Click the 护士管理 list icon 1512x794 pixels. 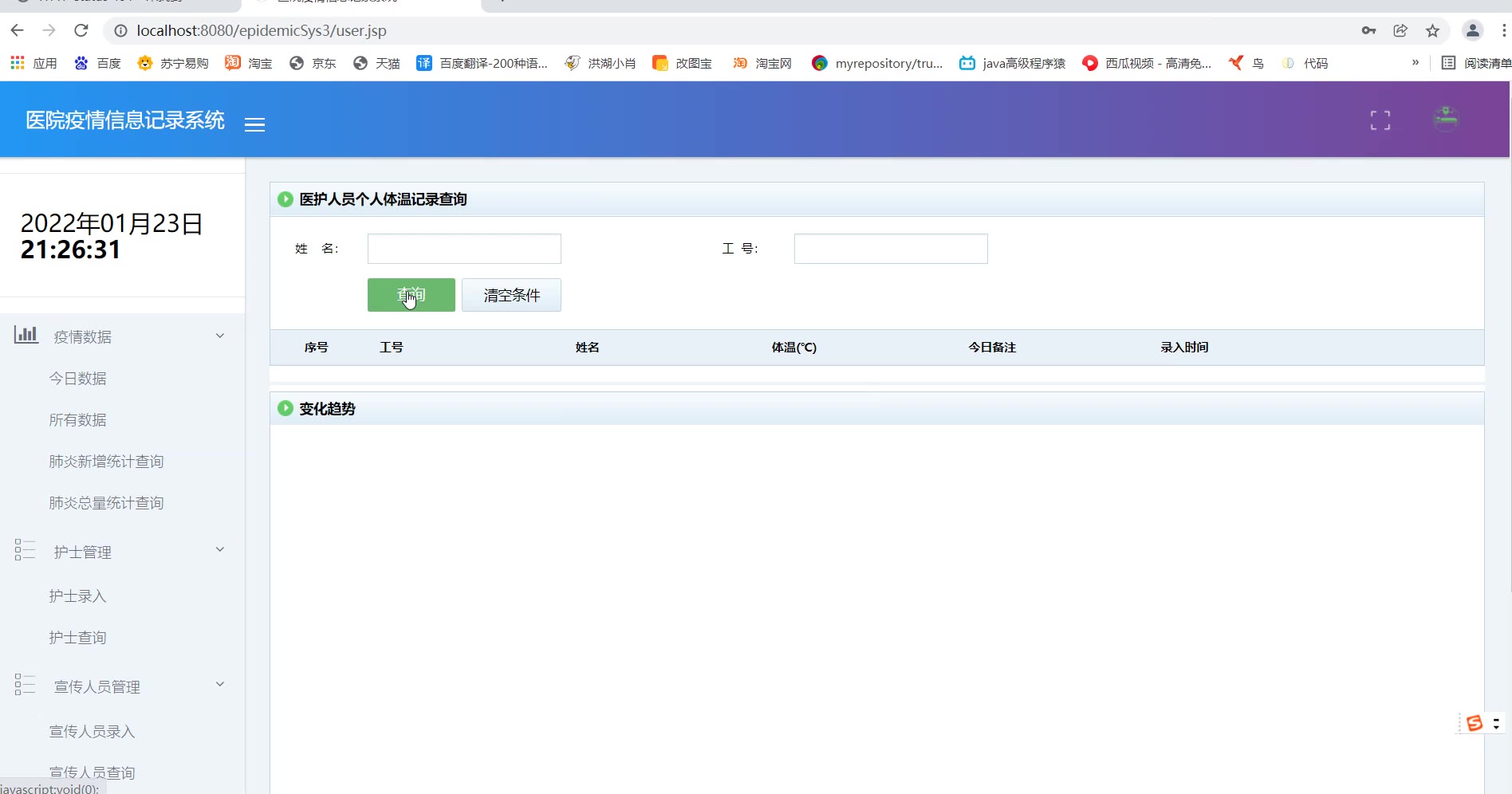point(25,549)
